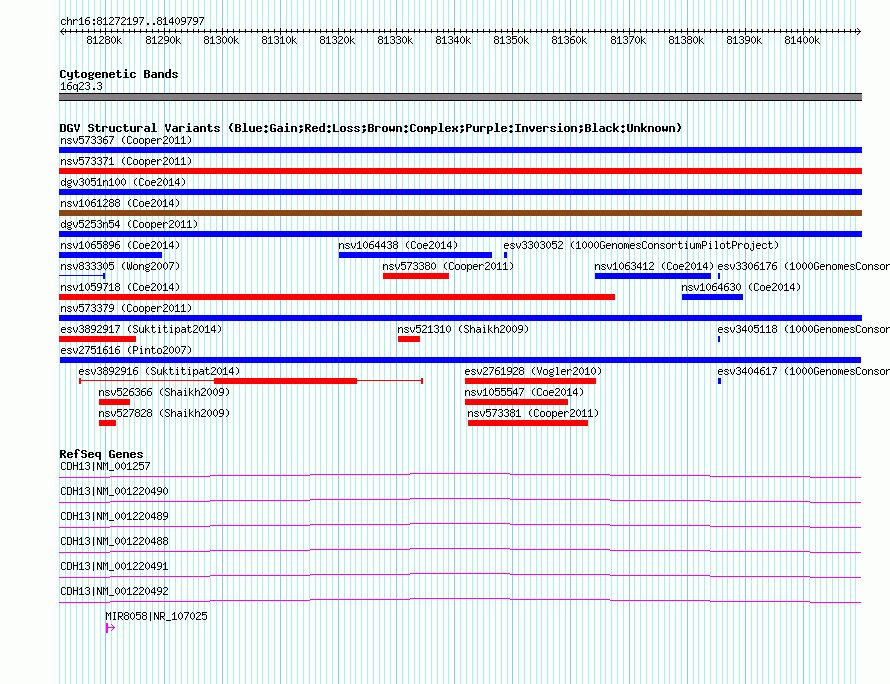Open variant dgv3051n100 (Coe2014)
The height and width of the screenshot is (684, 890).
point(460,192)
